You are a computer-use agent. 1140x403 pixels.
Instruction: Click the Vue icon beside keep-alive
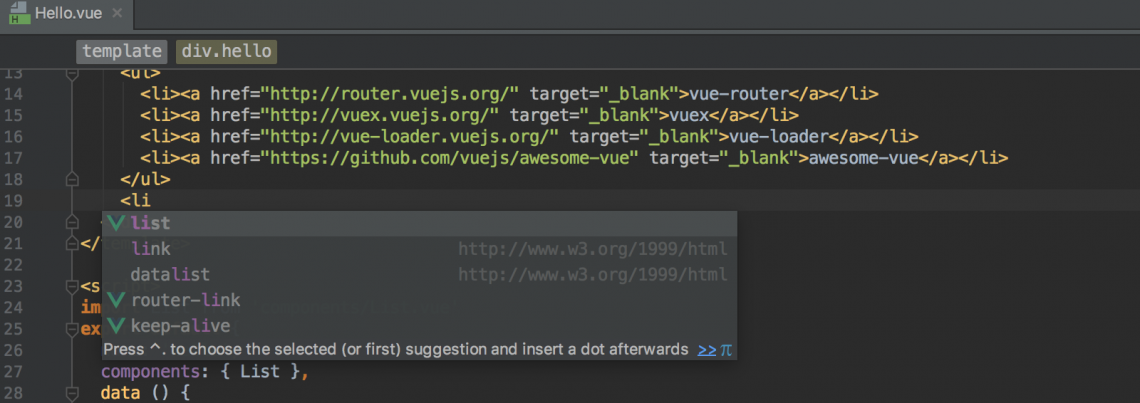coord(116,325)
